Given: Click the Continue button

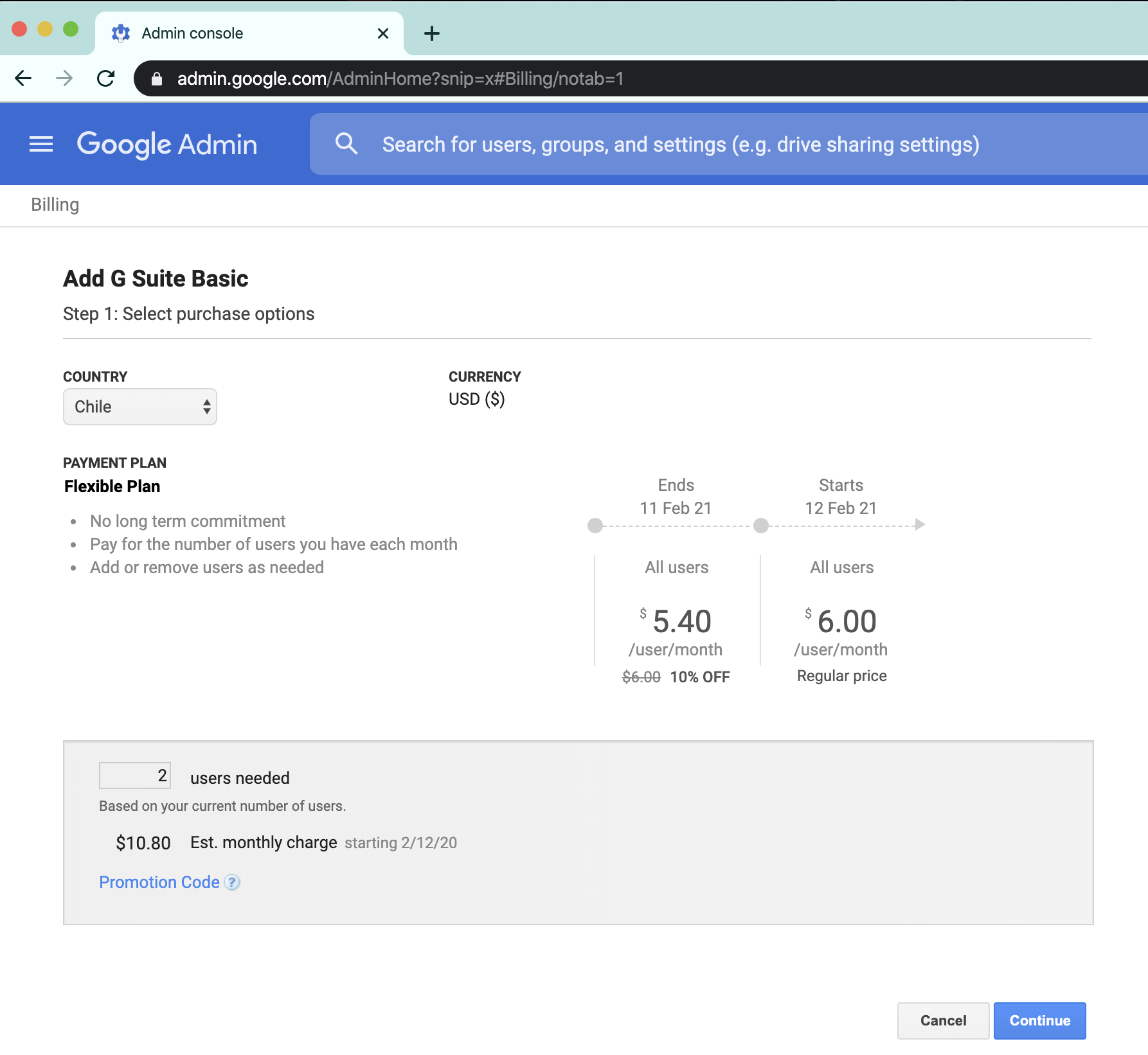Looking at the screenshot, I should click(1039, 1020).
